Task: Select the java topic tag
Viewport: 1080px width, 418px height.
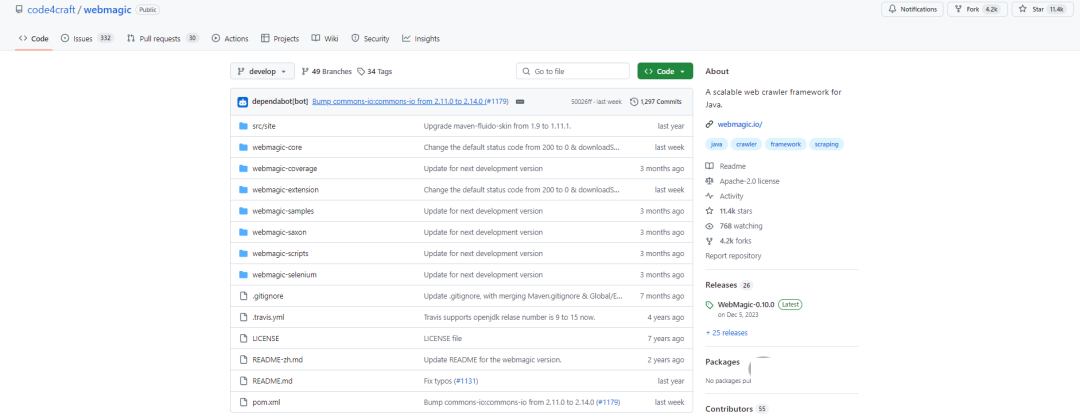Action: [x=716, y=144]
